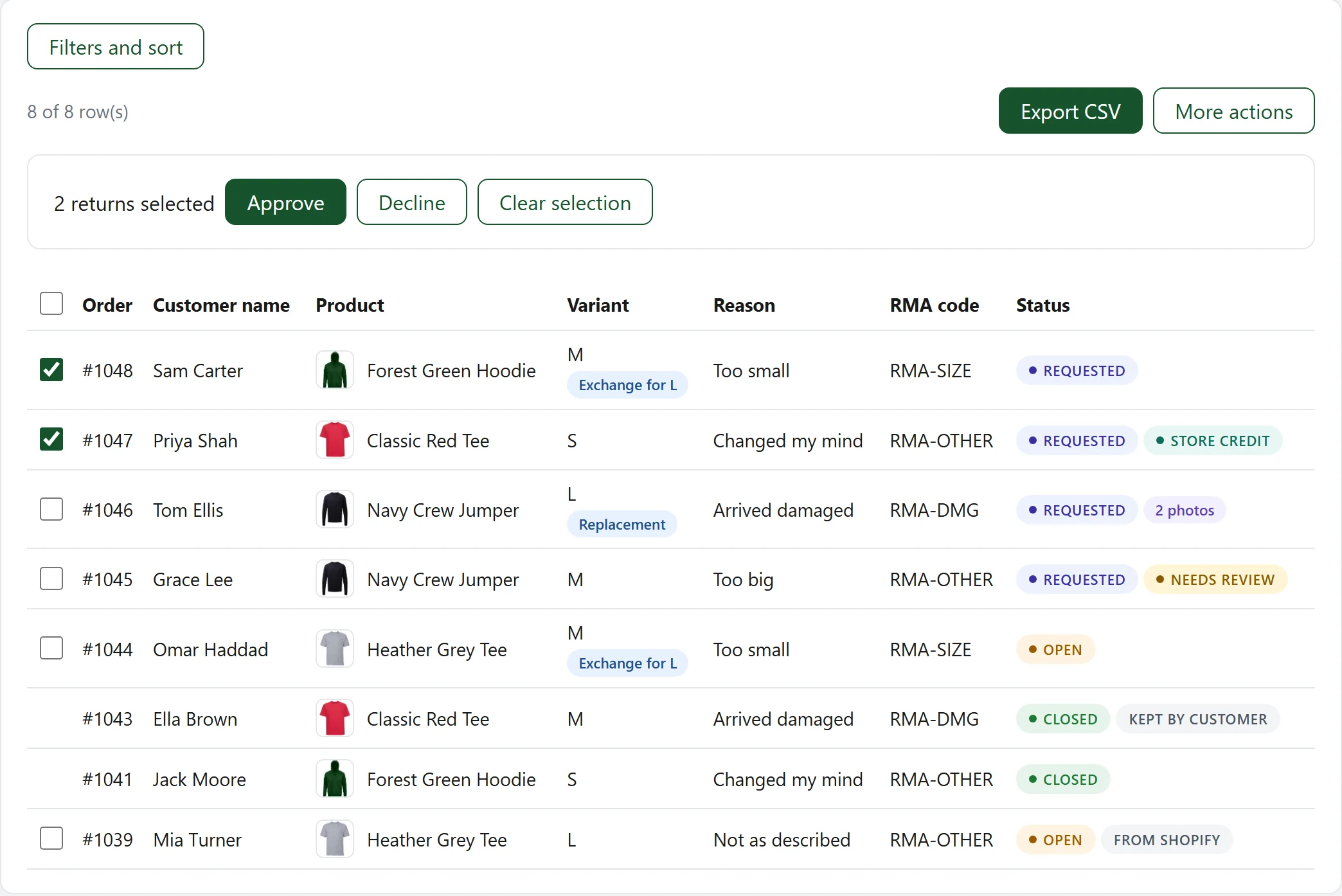
Task: Click Clear selection button
Action: coord(565,202)
